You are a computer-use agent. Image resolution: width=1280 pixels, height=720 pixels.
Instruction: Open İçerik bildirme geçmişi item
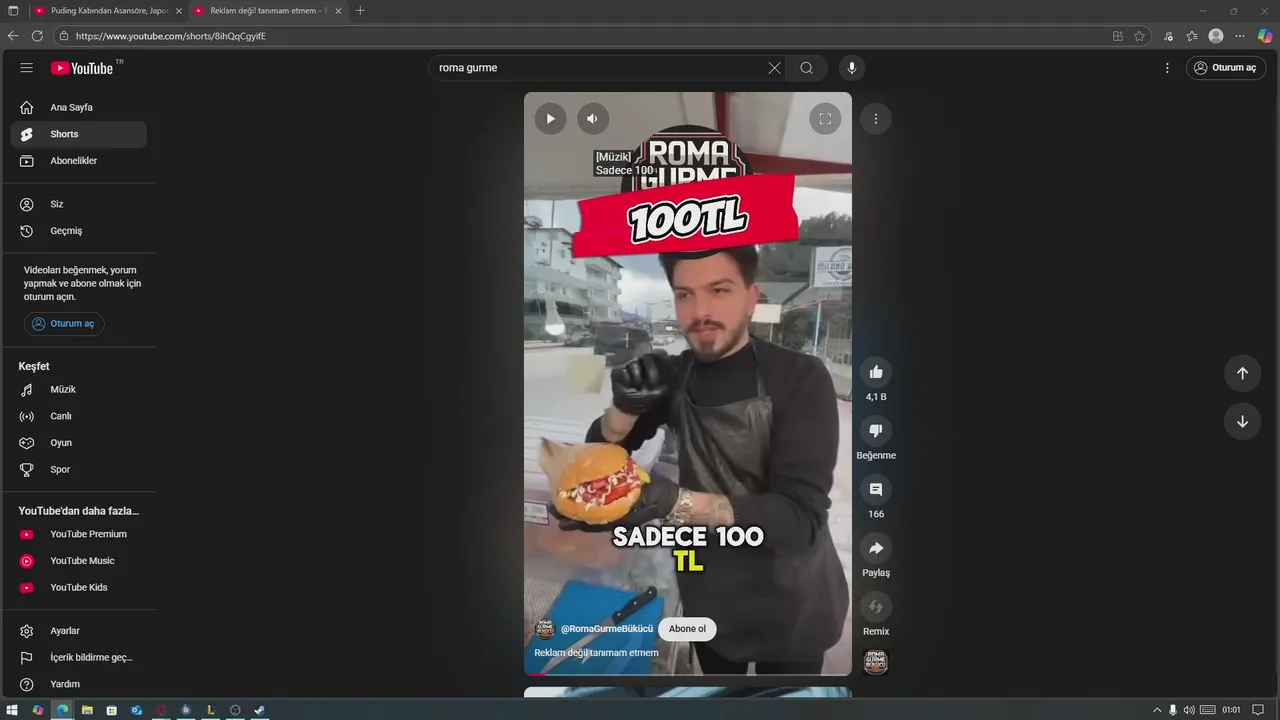(79, 658)
